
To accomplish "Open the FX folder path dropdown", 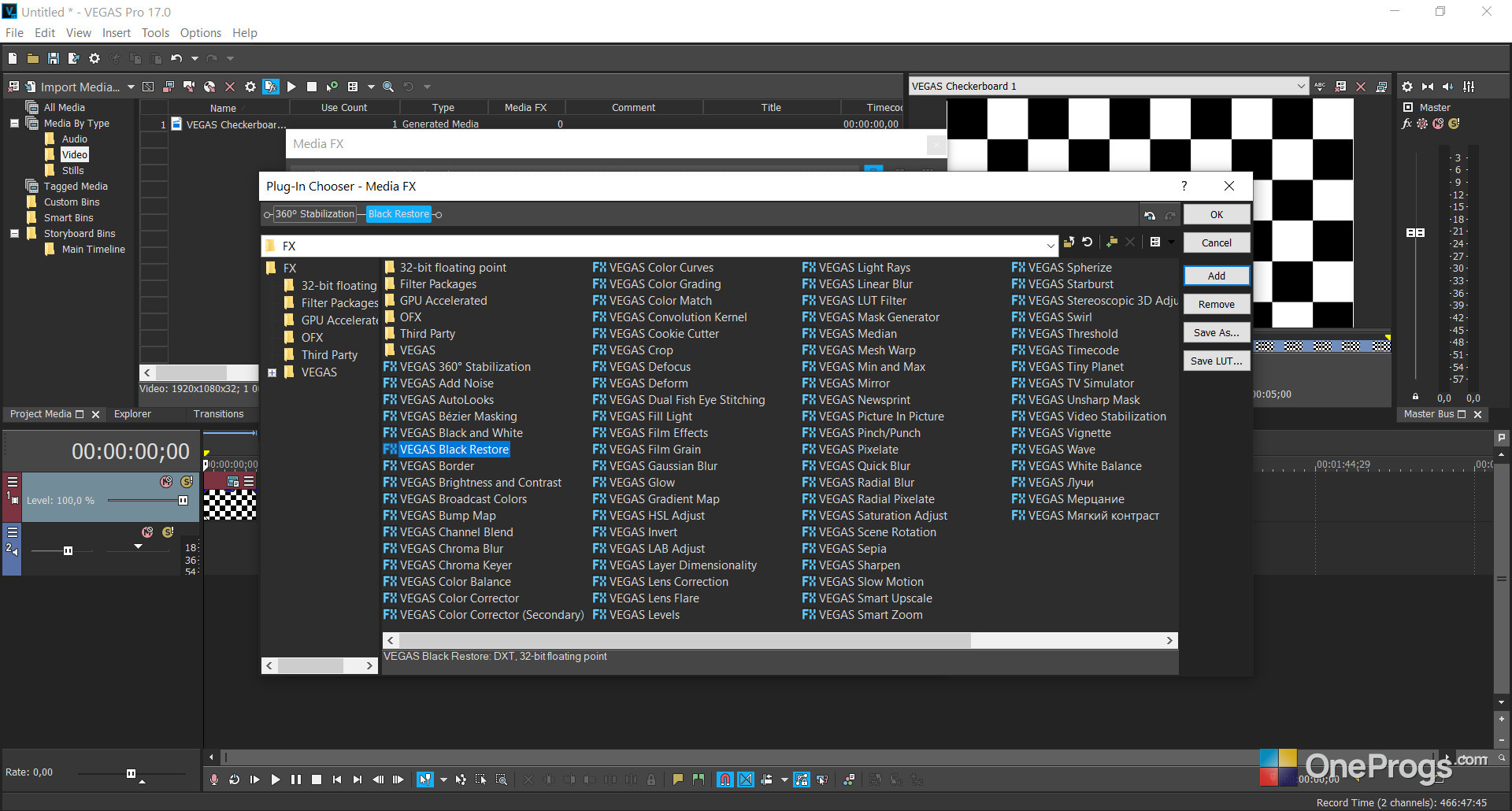I will (1051, 246).
